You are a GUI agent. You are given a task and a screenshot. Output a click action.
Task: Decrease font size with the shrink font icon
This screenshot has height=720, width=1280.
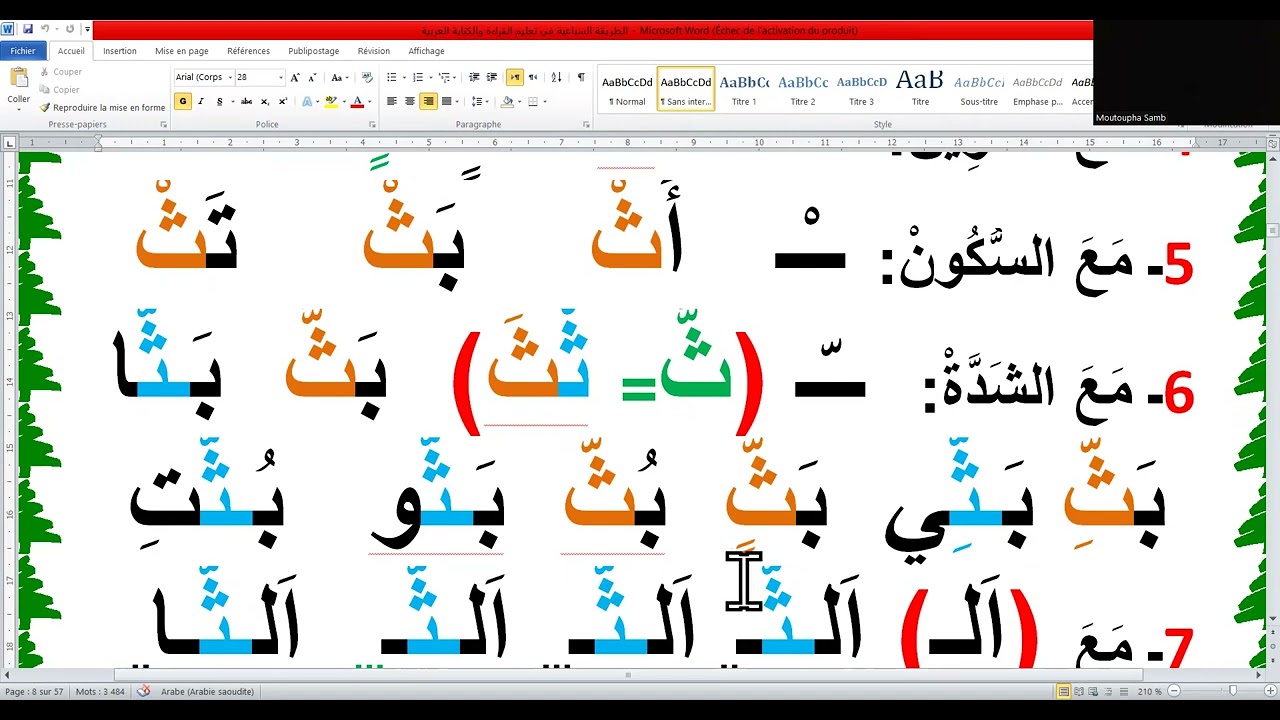pos(312,77)
